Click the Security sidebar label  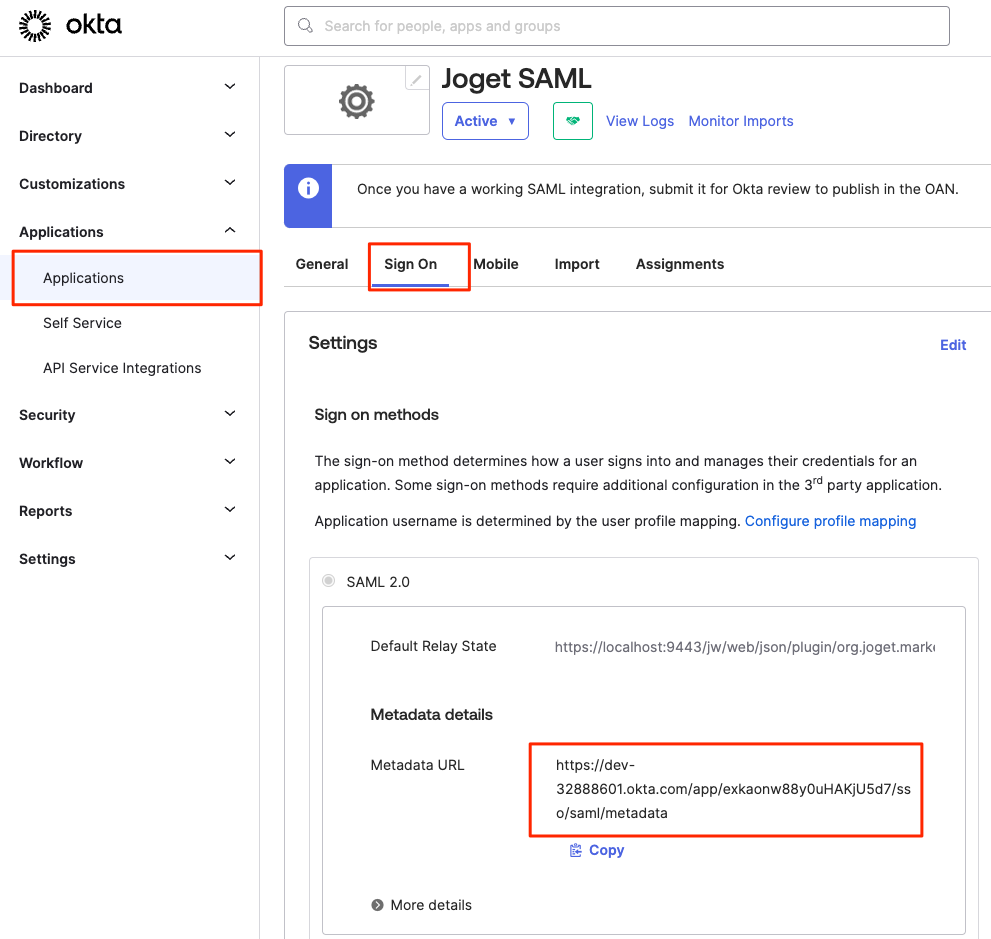tap(47, 415)
